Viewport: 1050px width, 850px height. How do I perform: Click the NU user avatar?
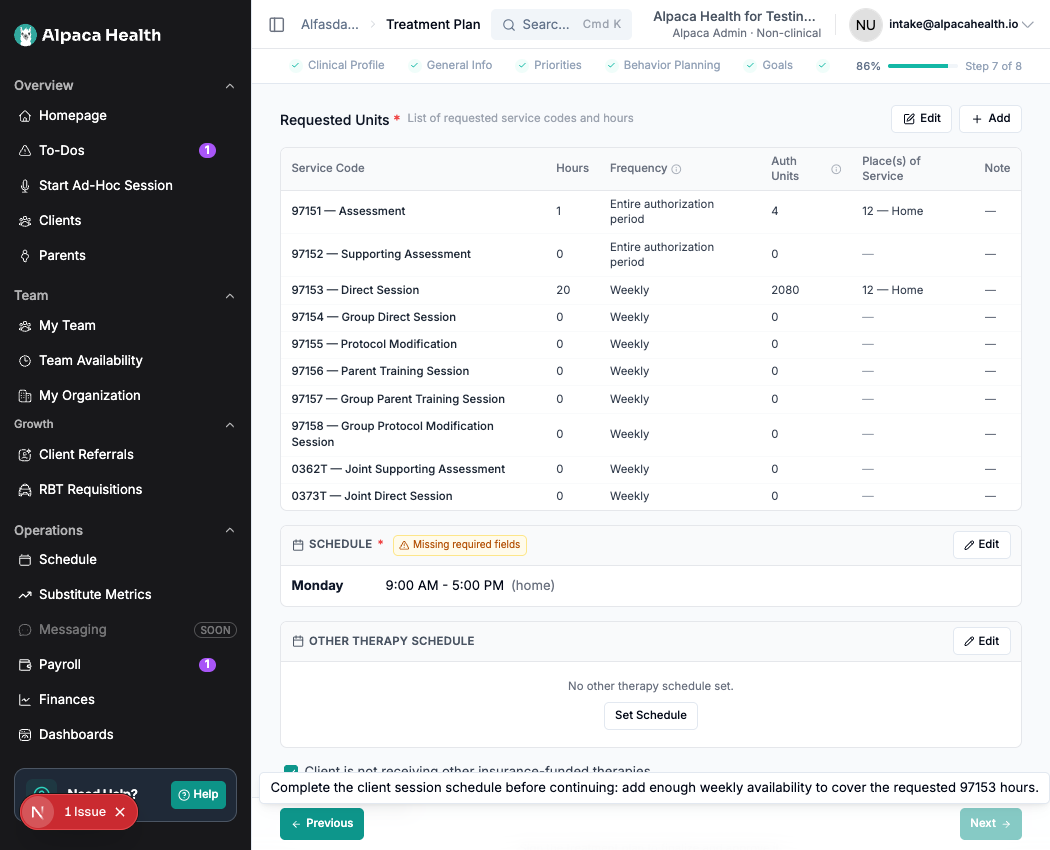(x=865, y=25)
